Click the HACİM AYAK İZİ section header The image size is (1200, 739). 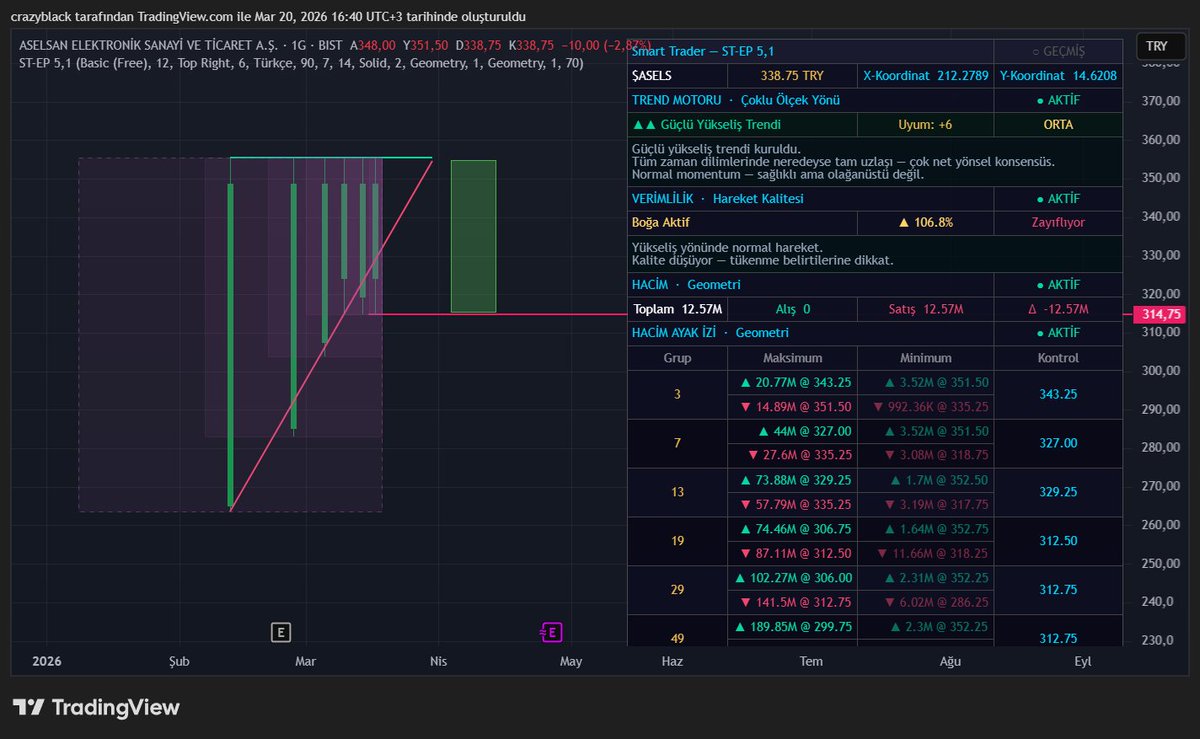coord(810,333)
